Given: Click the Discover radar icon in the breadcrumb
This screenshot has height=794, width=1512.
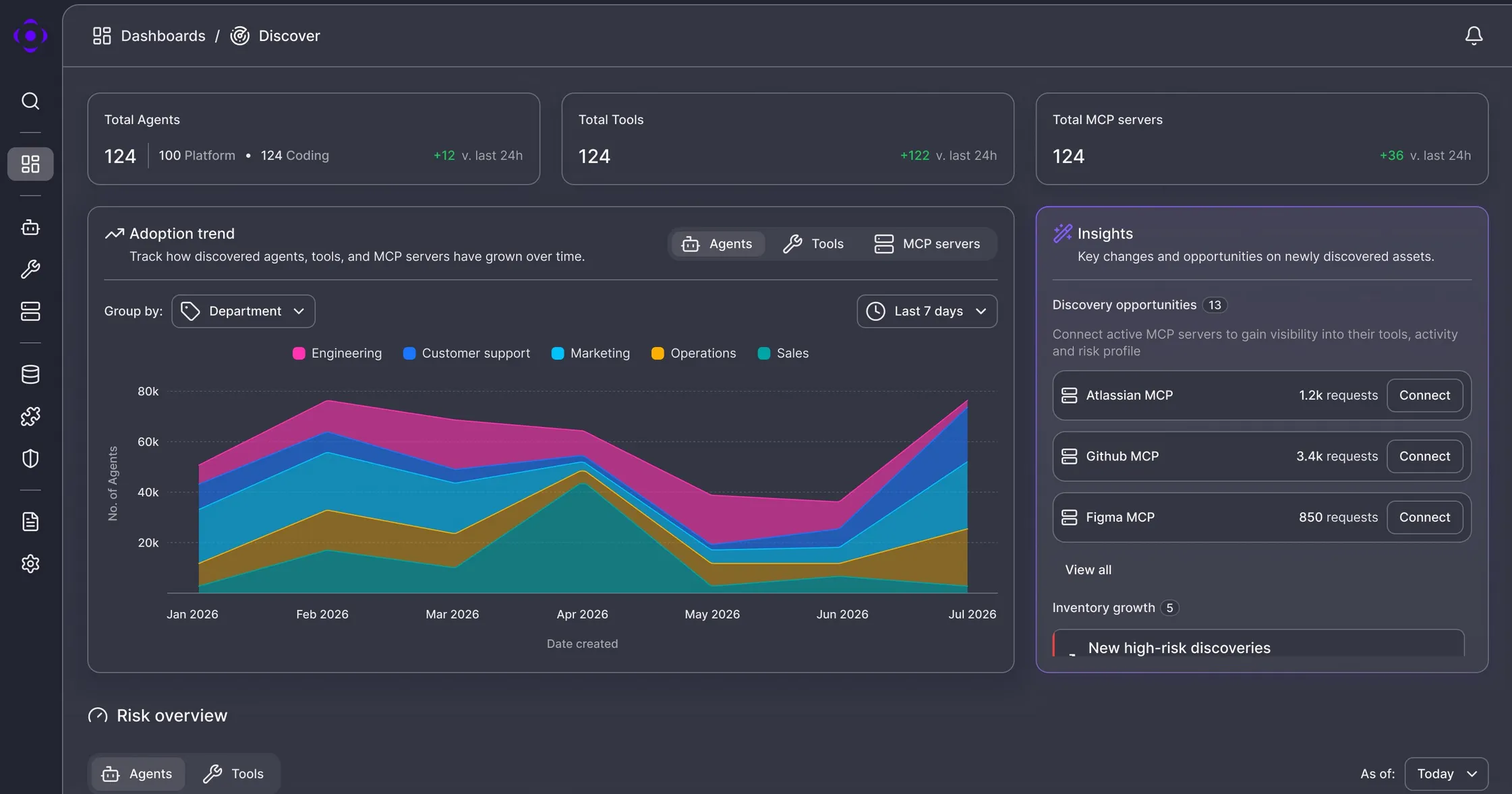Looking at the screenshot, I should point(240,36).
